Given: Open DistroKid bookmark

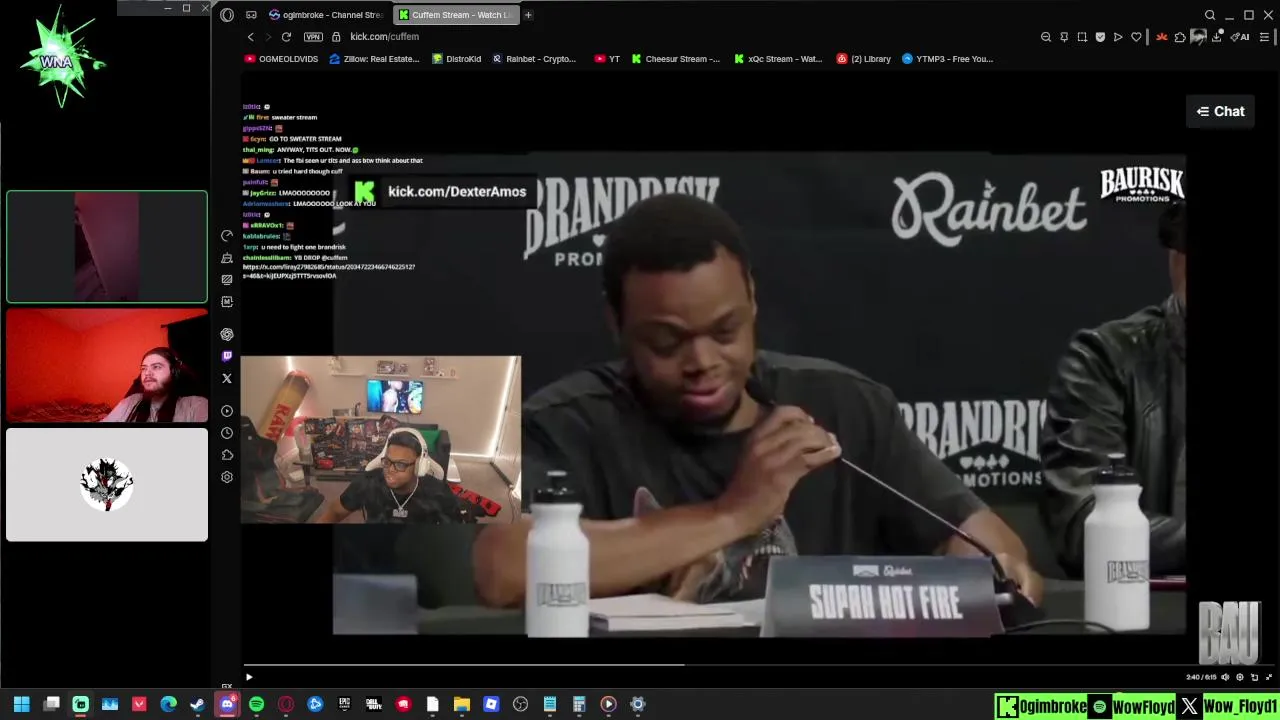Looking at the screenshot, I should click(456, 59).
